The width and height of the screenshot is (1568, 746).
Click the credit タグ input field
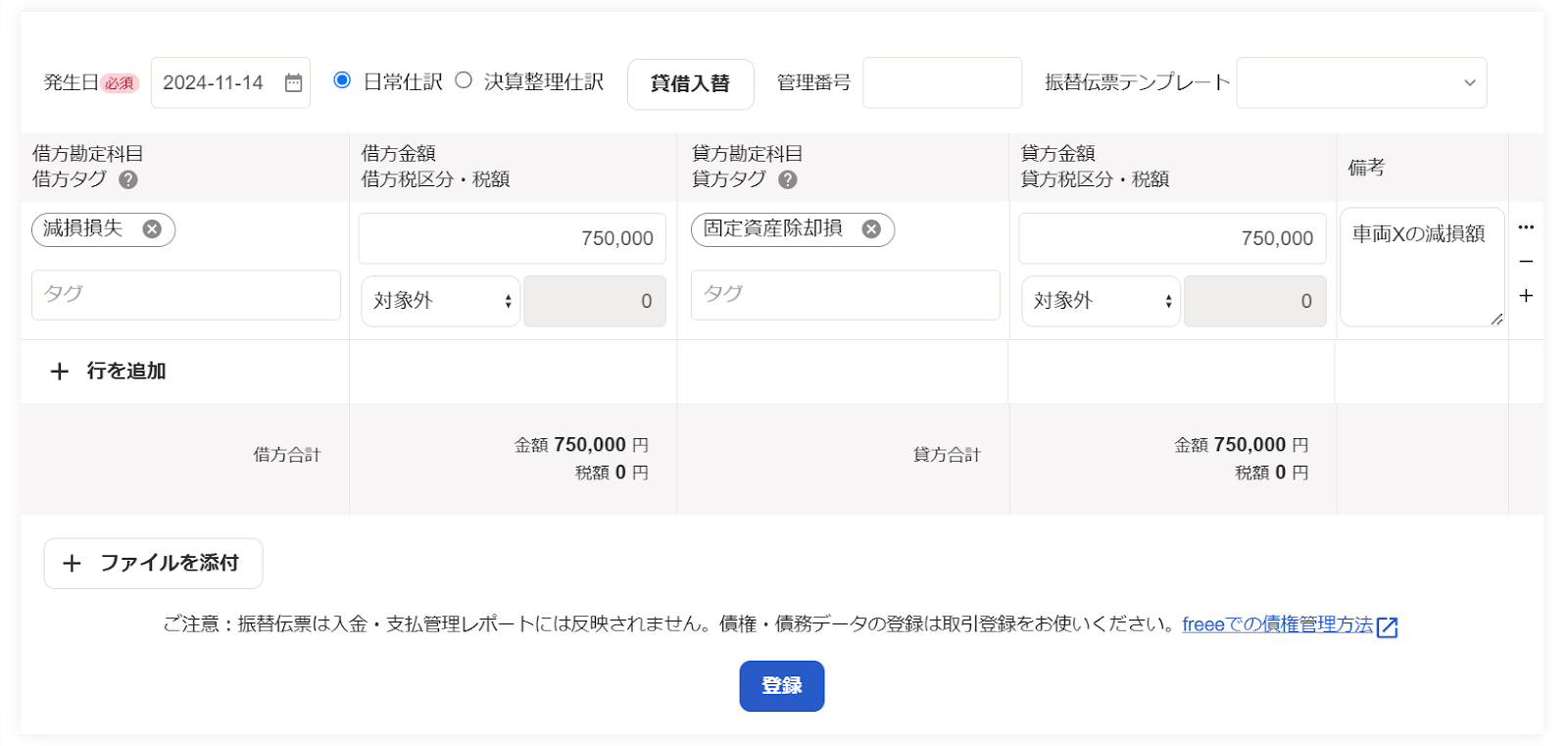pos(846,295)
